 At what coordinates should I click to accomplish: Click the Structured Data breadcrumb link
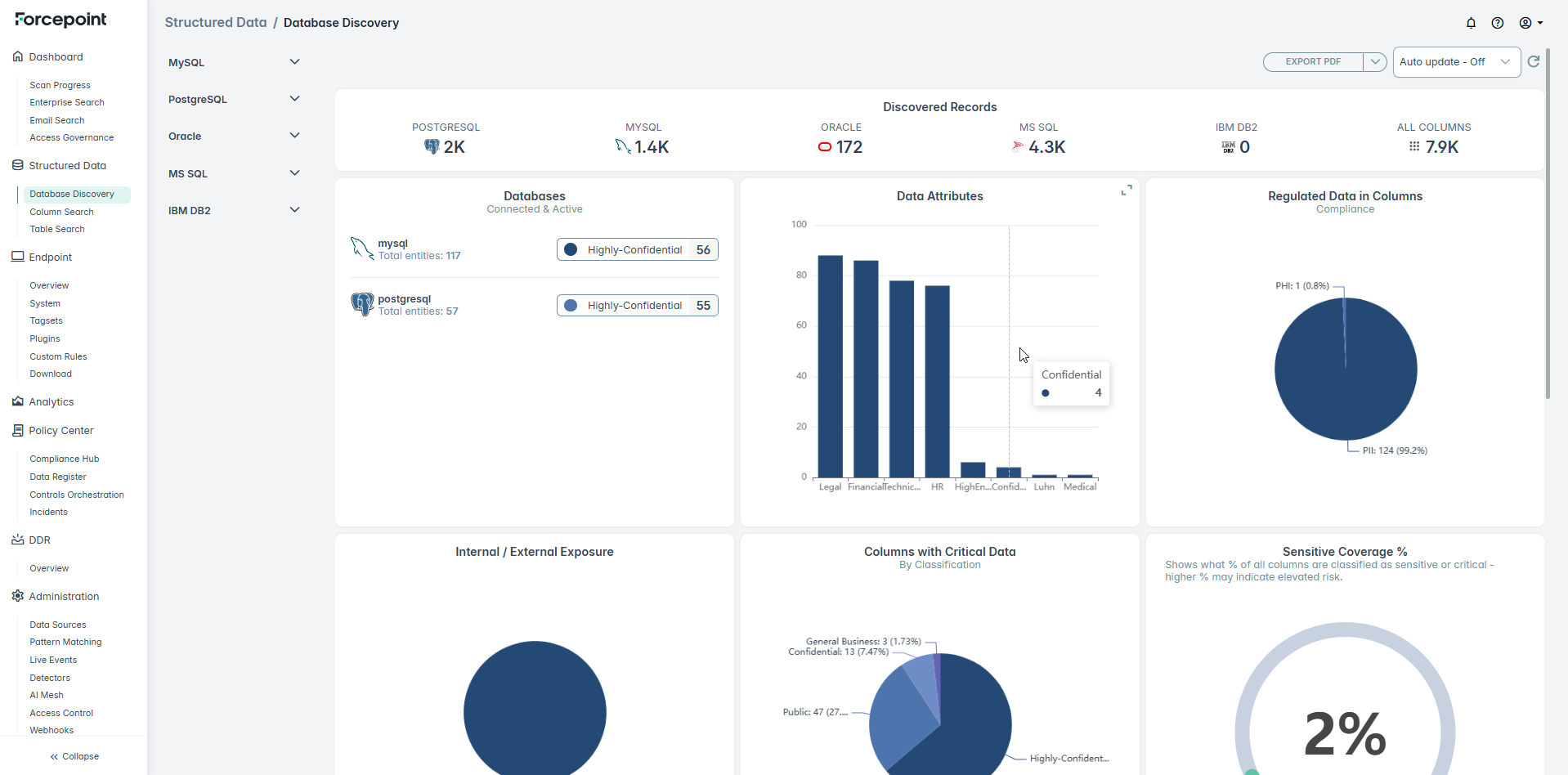216,23
